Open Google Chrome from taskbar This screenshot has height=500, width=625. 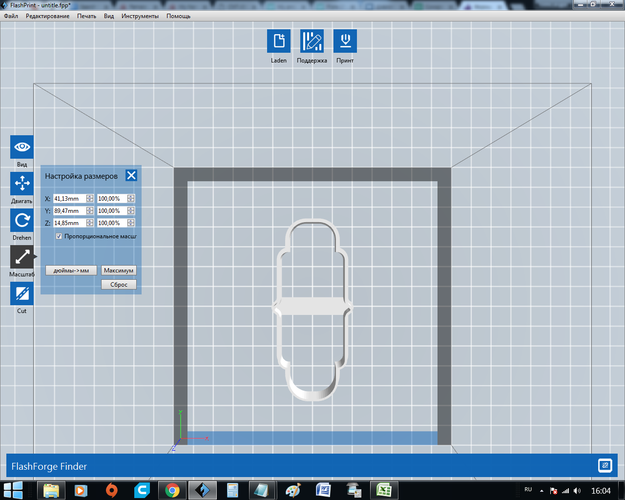pos(172,490)
